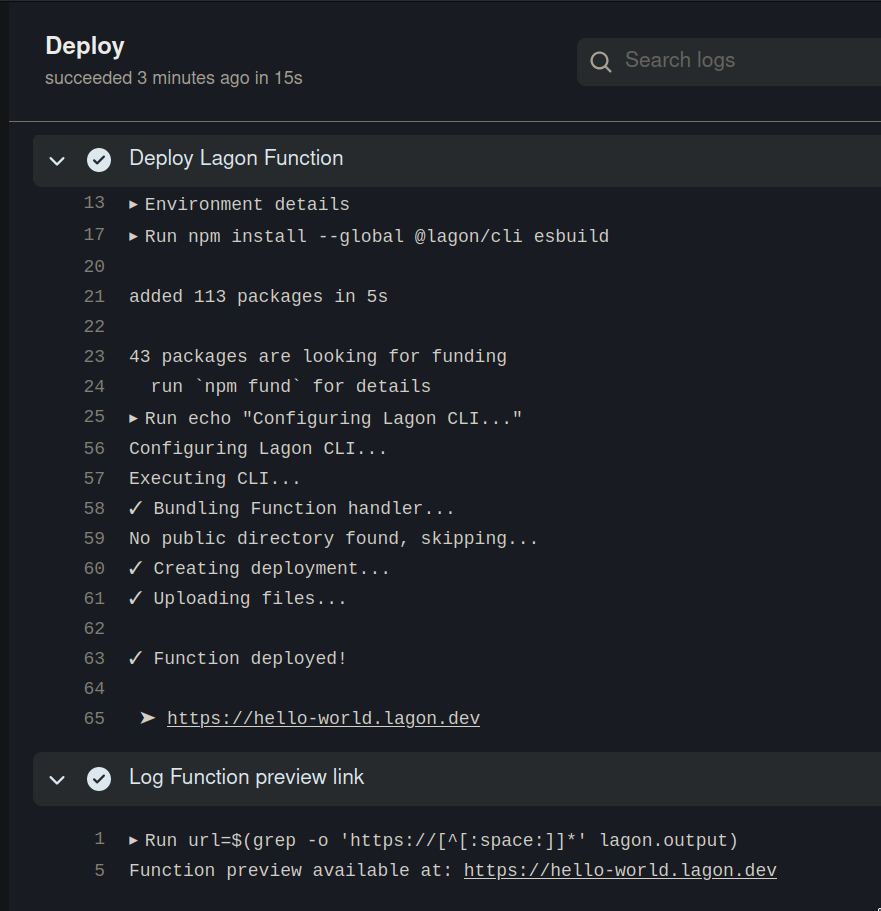This screenshot has width=881, height=911.
Task: Select text 'Configuring Lagon CLI...' on line 56
Action: tap(258, 449)
